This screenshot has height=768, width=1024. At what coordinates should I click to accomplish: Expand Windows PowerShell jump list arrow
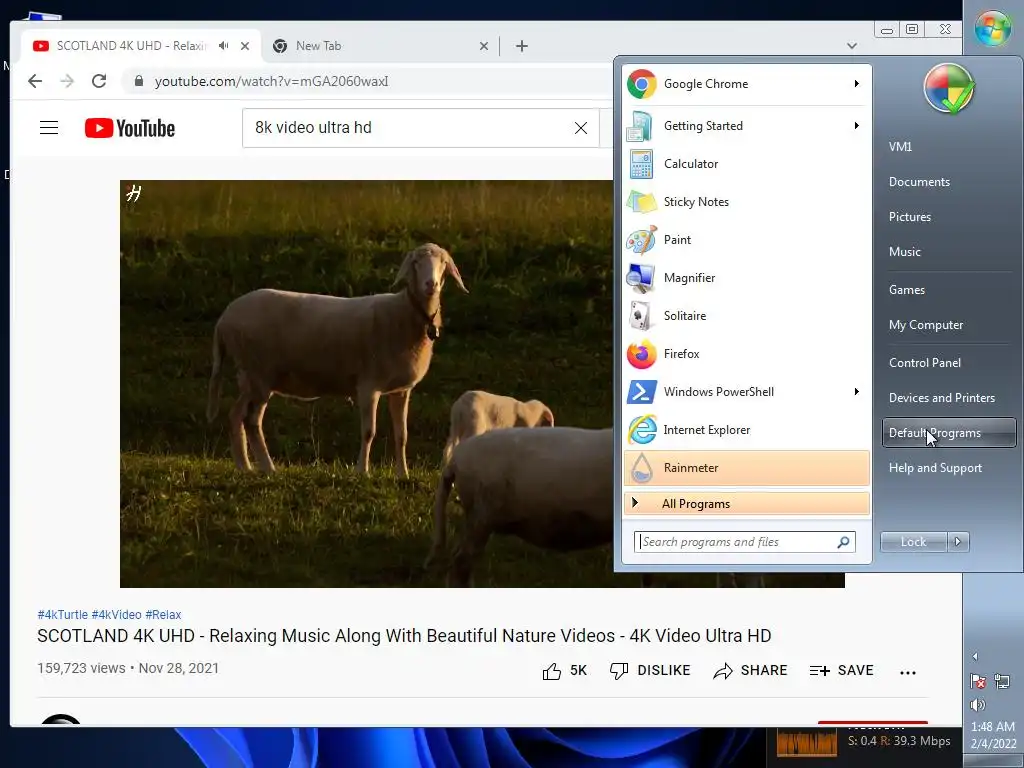click(x=856, y=392)
